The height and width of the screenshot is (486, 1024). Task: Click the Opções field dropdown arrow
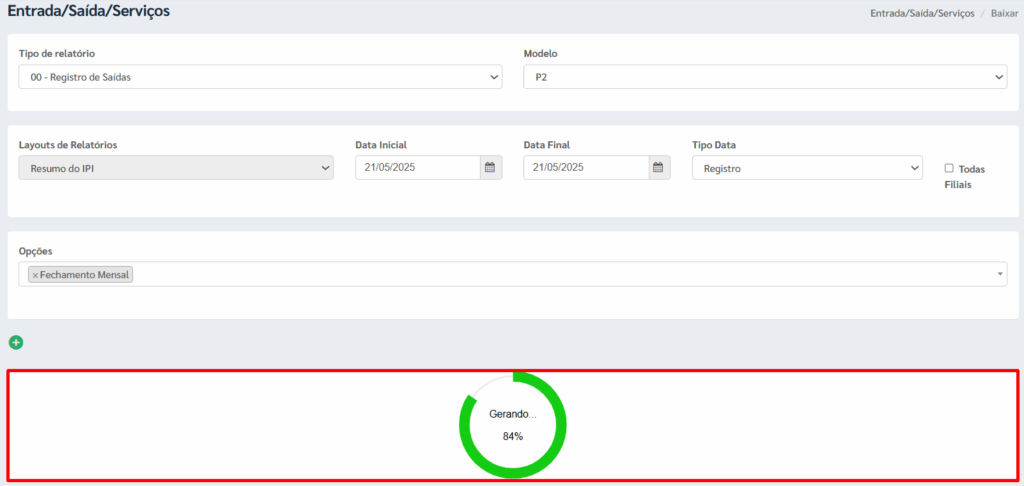coord(1000,275)
